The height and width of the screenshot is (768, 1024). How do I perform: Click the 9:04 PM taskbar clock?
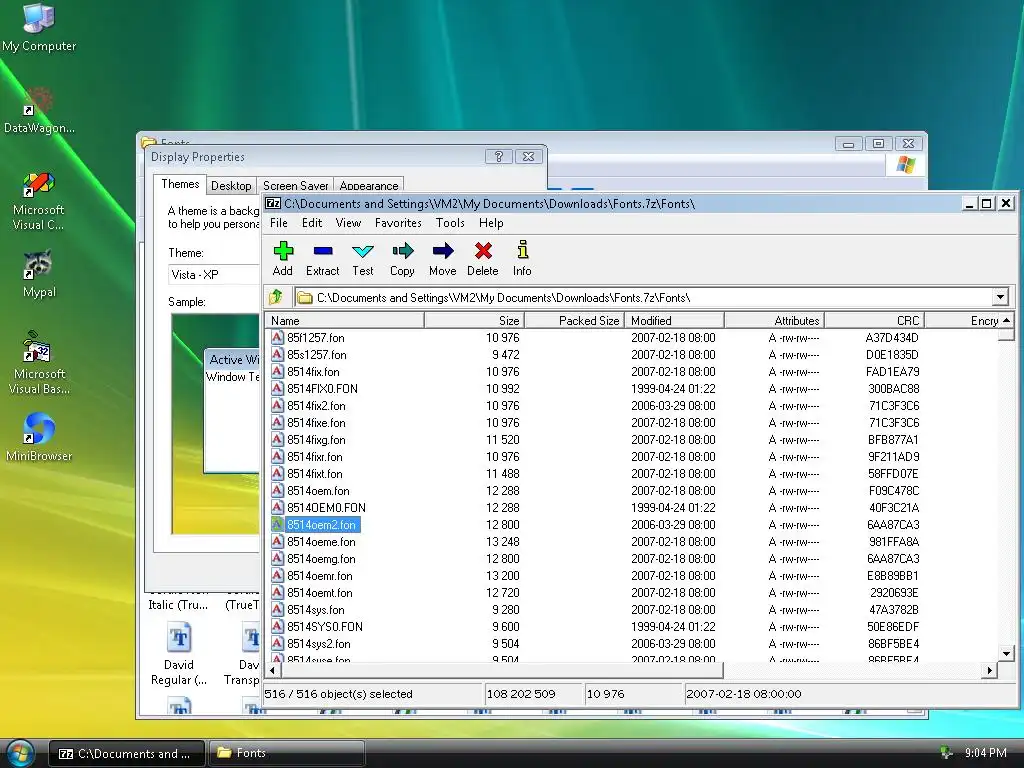coord(985,753)
